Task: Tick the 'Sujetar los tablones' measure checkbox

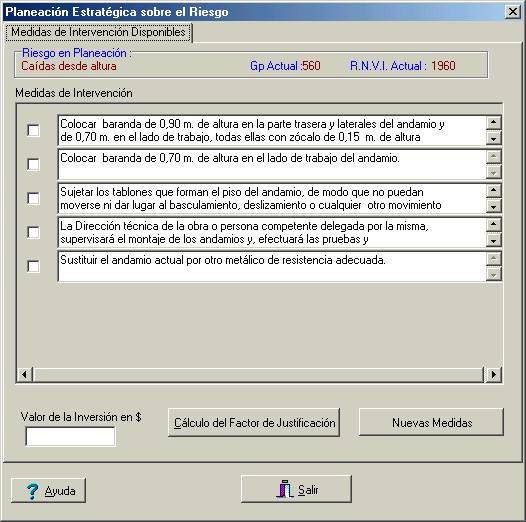Action: click(x=33, y=198)
